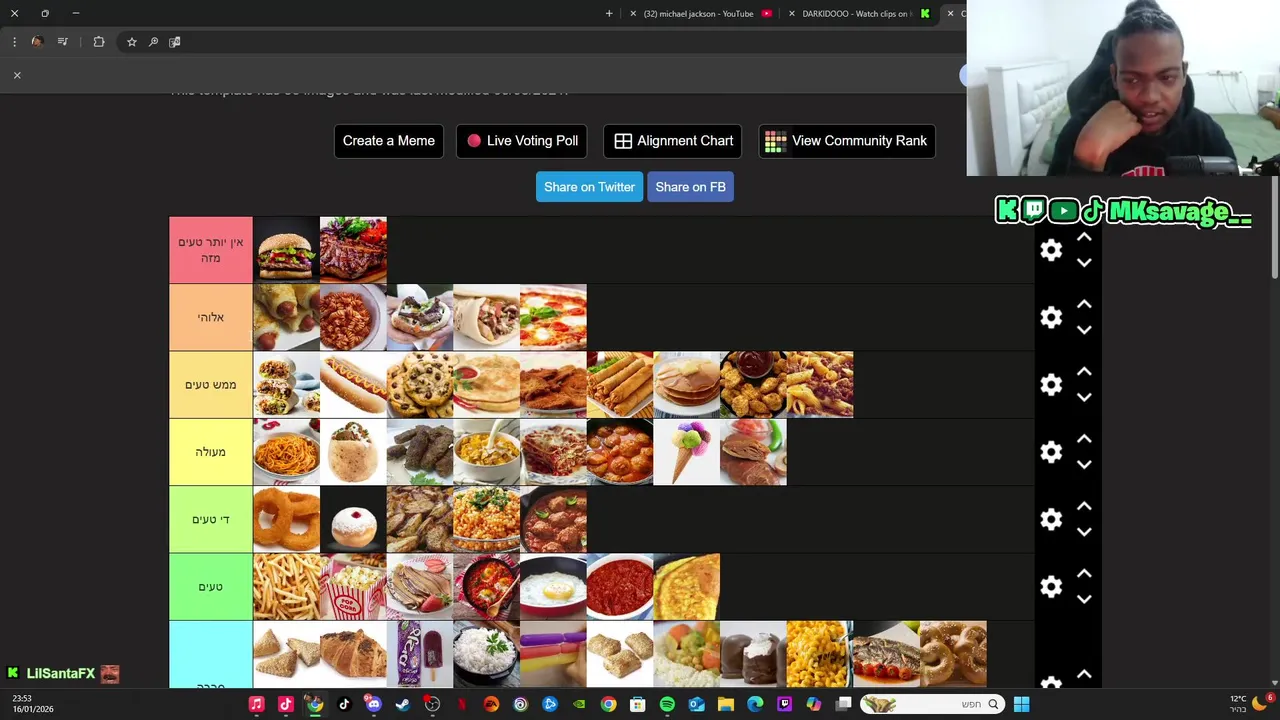
Task: Move the מעולה tier row down
Action: tap(1084, 464)
